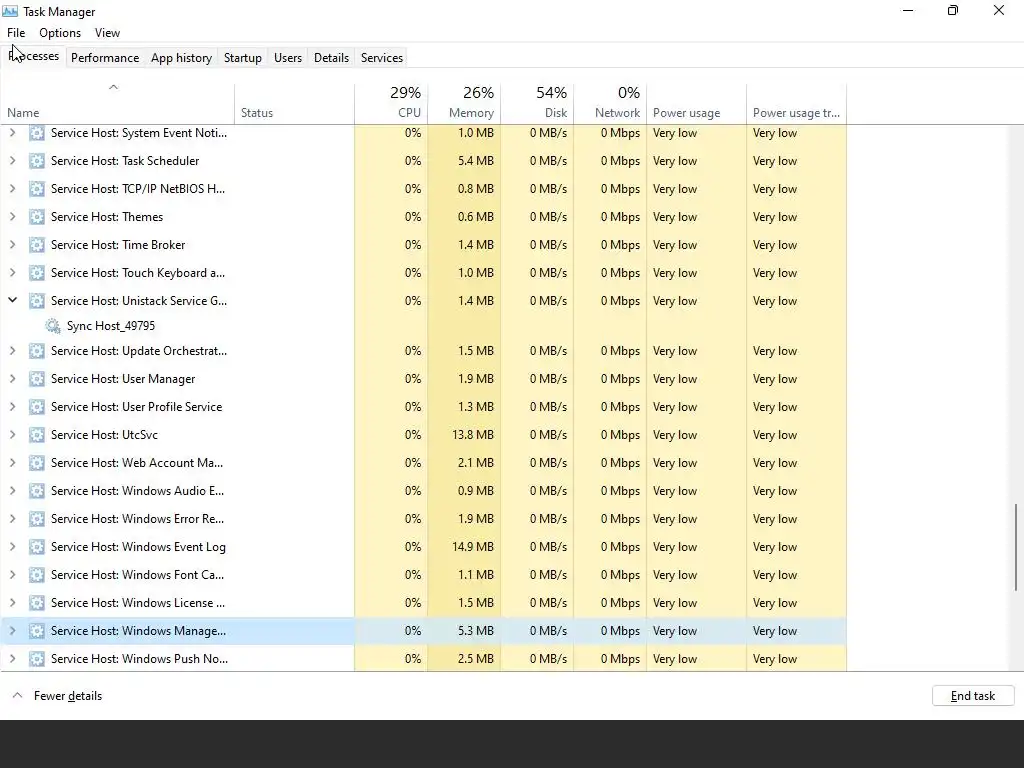Expand Service Host: Windows Event Log row
Screen dimensions: 1024x768
point(12,547)
